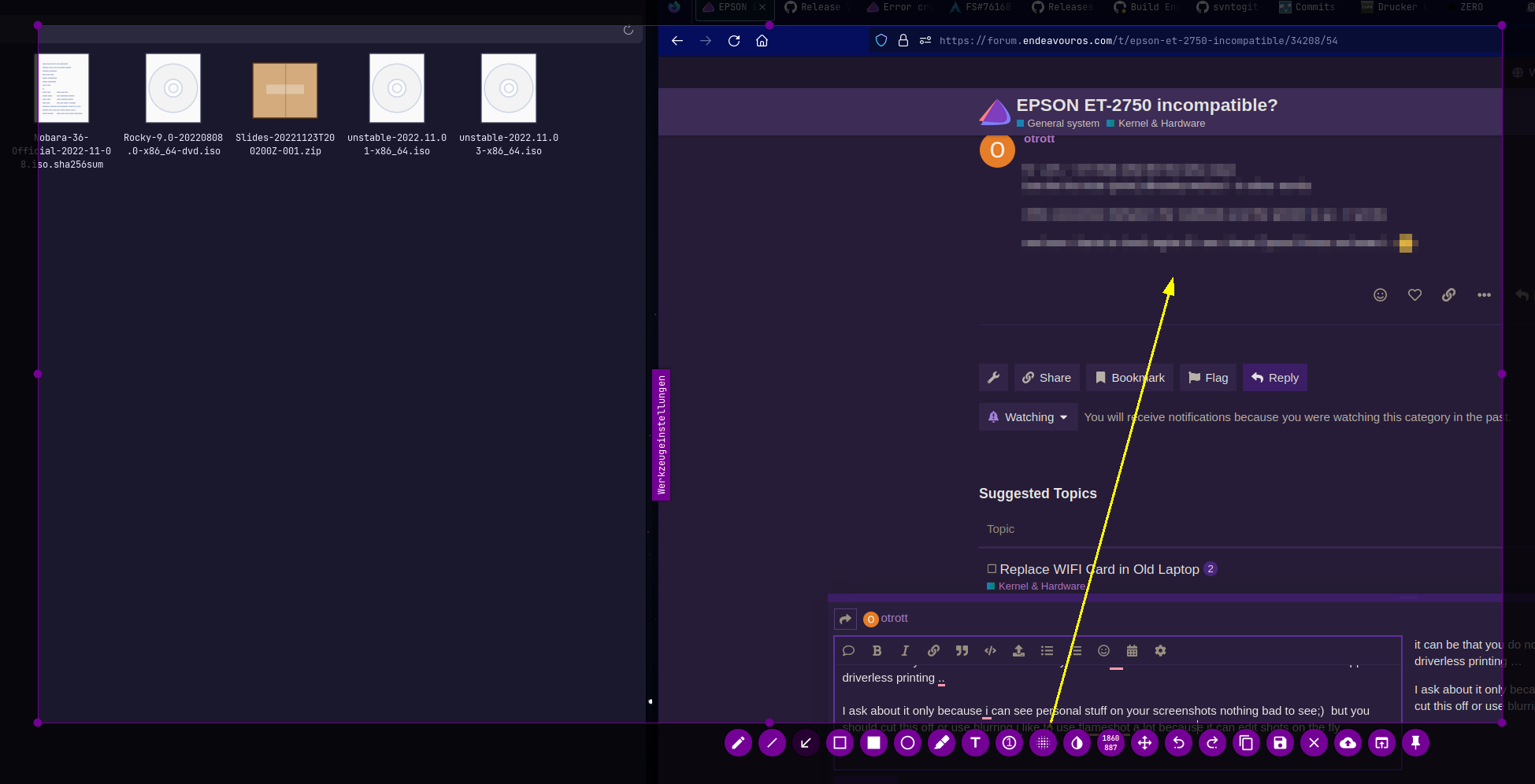Viewport: 1535px width, 784px height.
Task: Select the numbered counter bubble tool
Action: point(1009,742)
